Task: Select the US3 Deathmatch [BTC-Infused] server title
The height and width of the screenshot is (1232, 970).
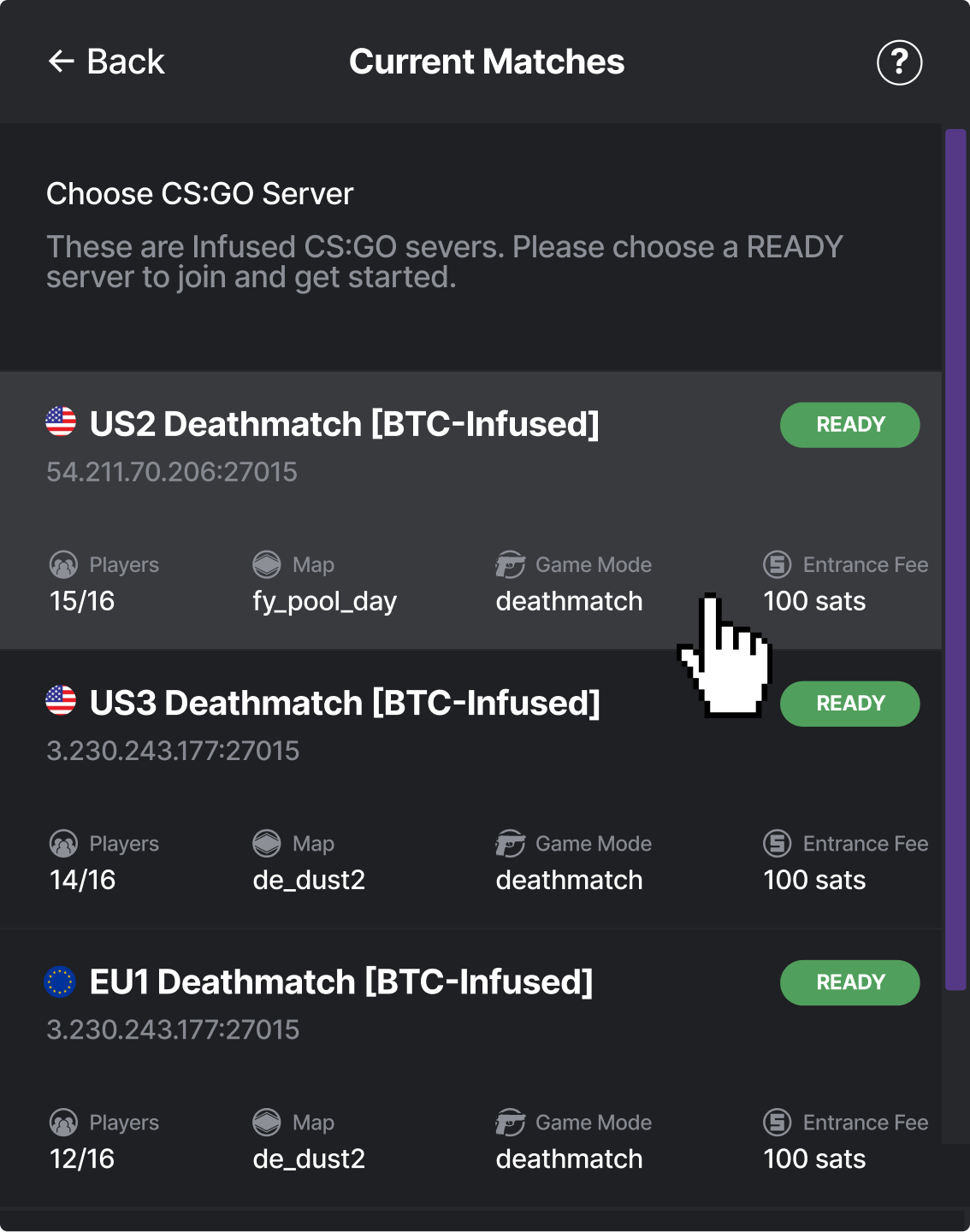Action: point(345,703)
